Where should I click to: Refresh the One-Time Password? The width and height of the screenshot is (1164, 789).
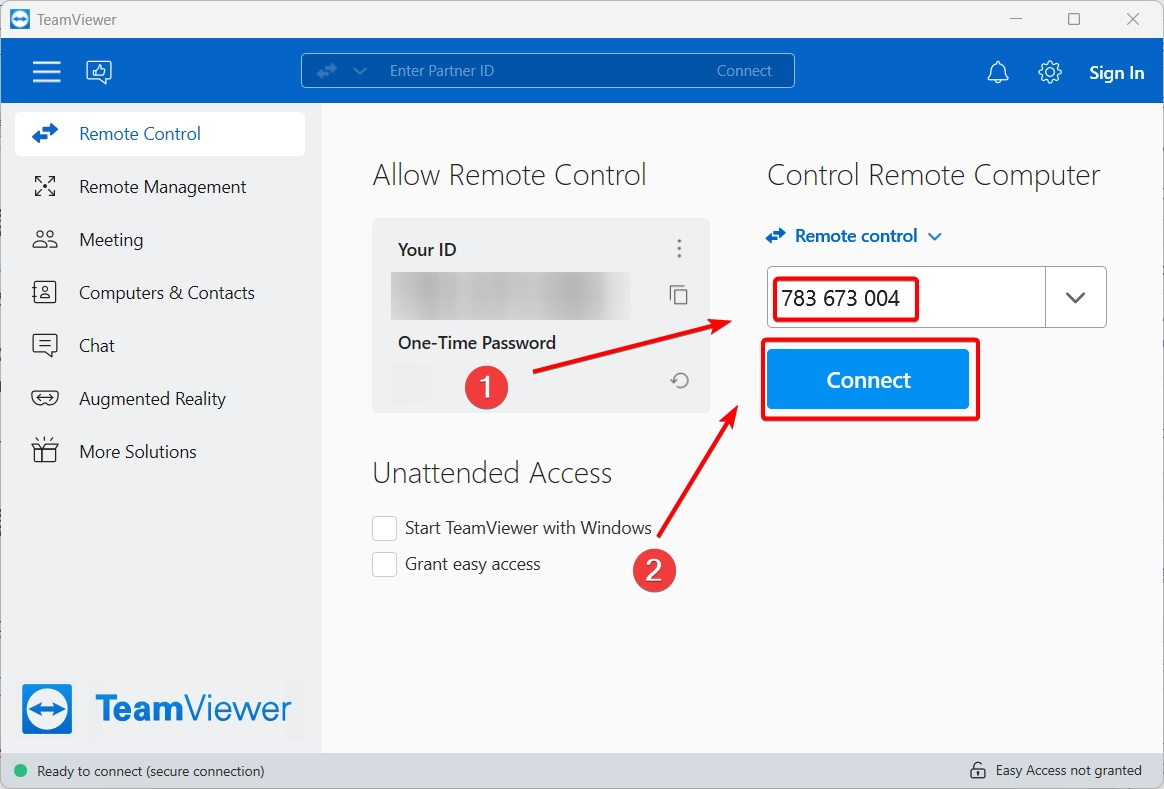(x=679, y=381)
